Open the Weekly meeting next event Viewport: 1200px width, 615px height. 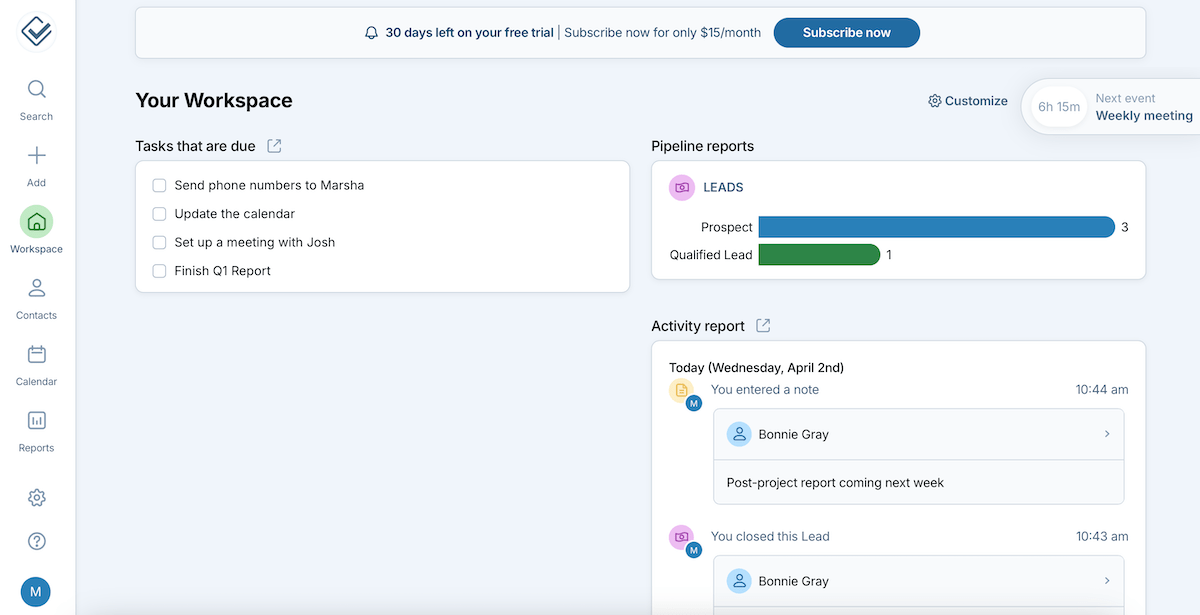point(1143,116)
